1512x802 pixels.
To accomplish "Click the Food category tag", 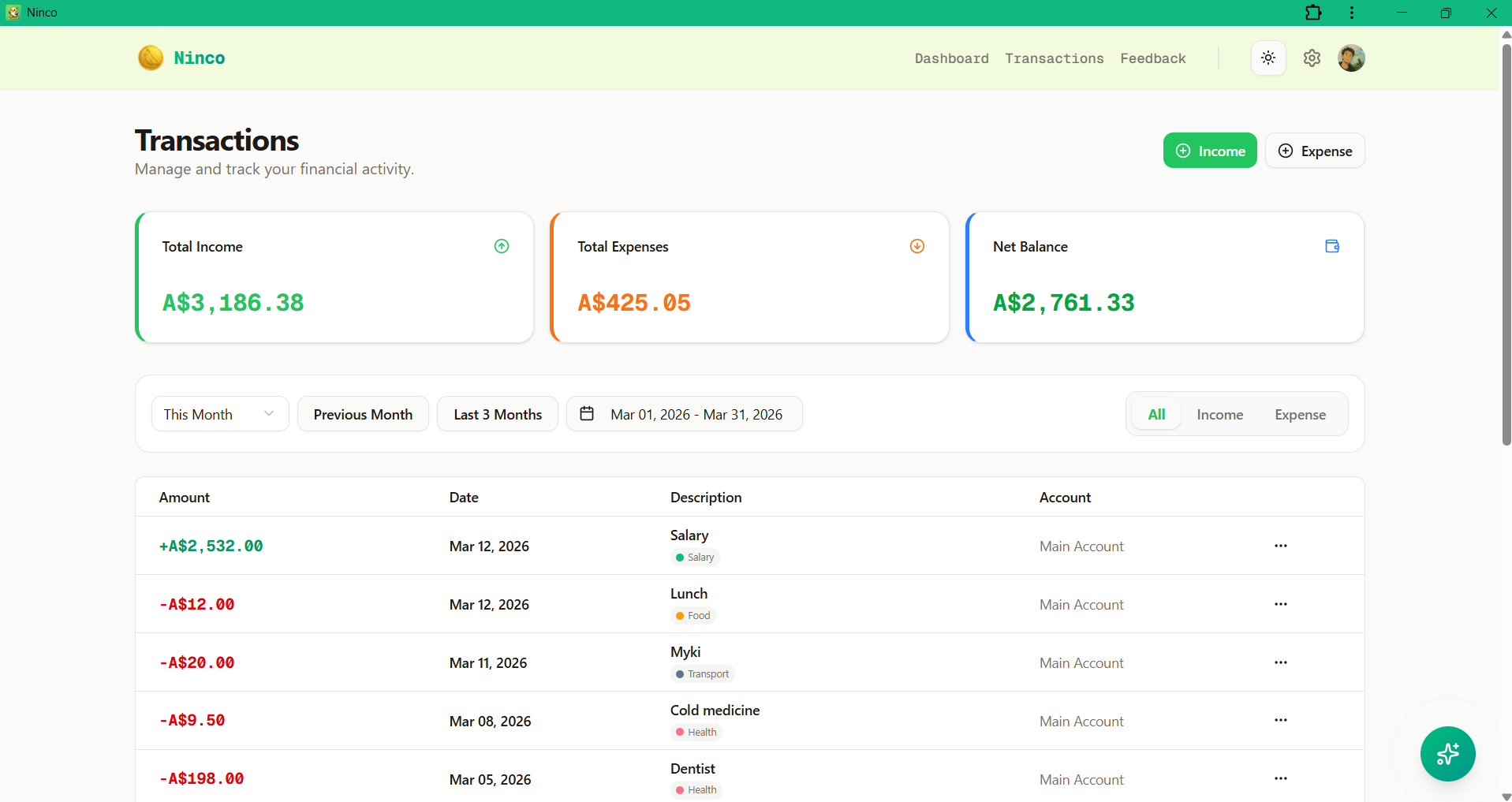I will pos(693,616).
